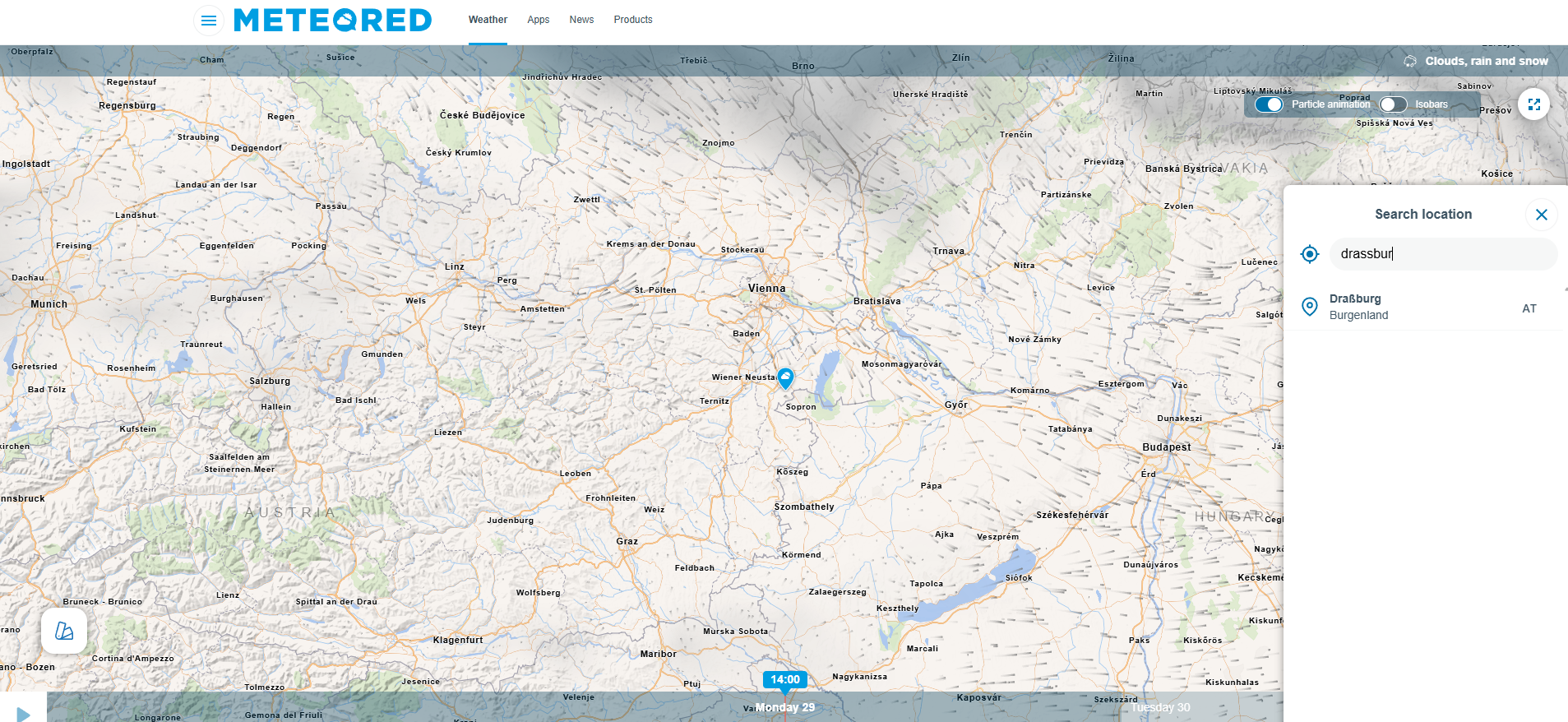The image size is (1568, 722).
Task: Open the Products link
Action: (633, 20)
